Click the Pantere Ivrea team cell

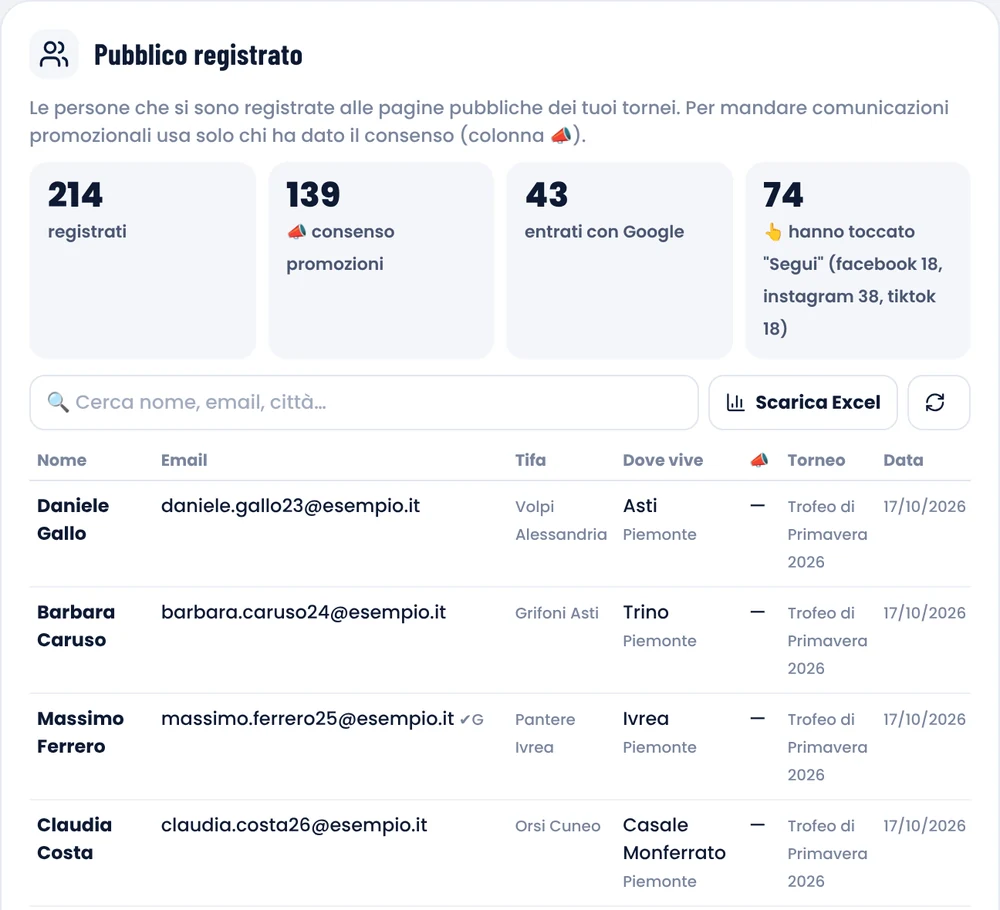click(x=545, y=733)
